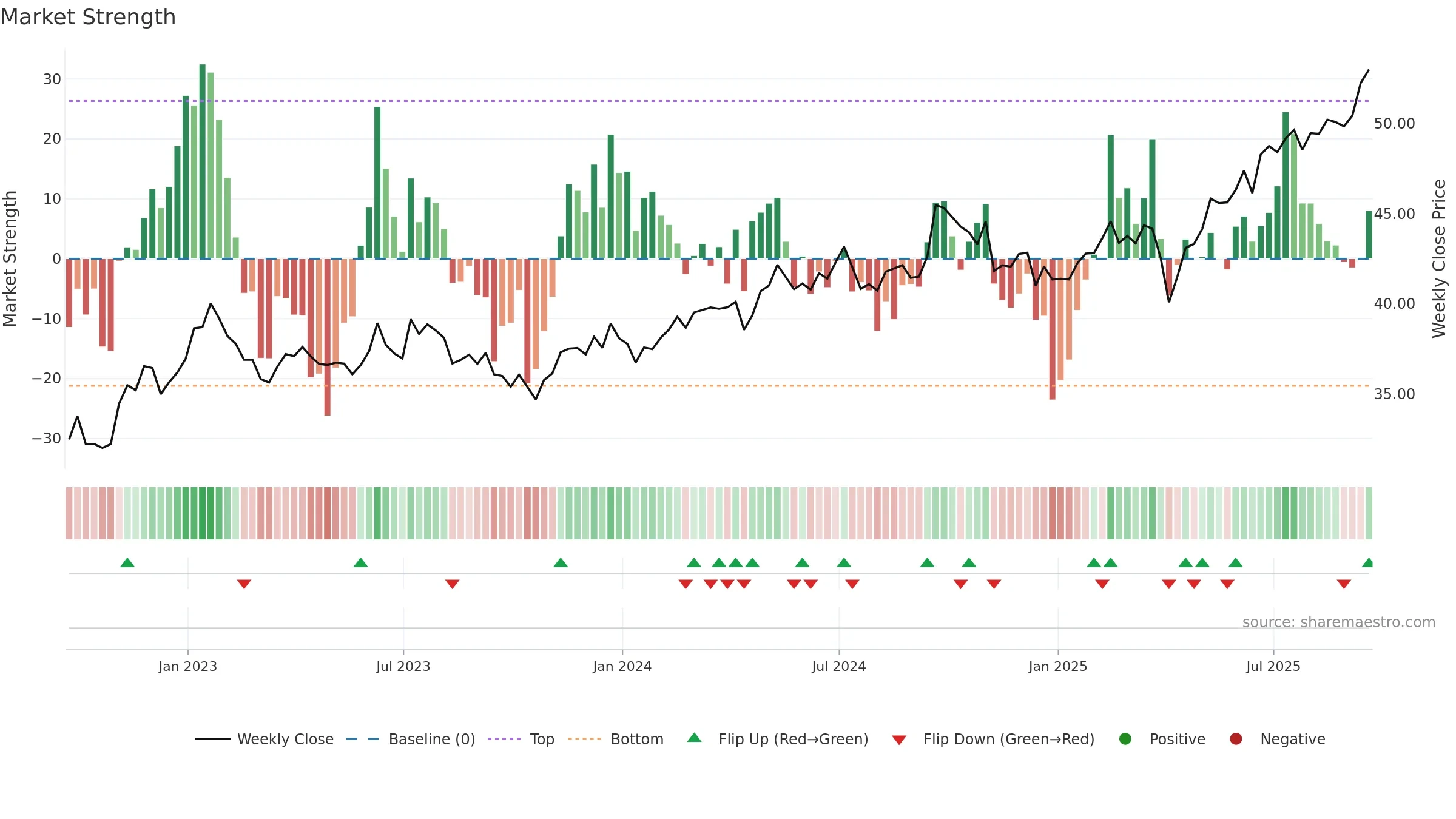This screenshot has width=1456, height=819.
Task: Toggle the Positive legend entry
Action: (1161, 739)
